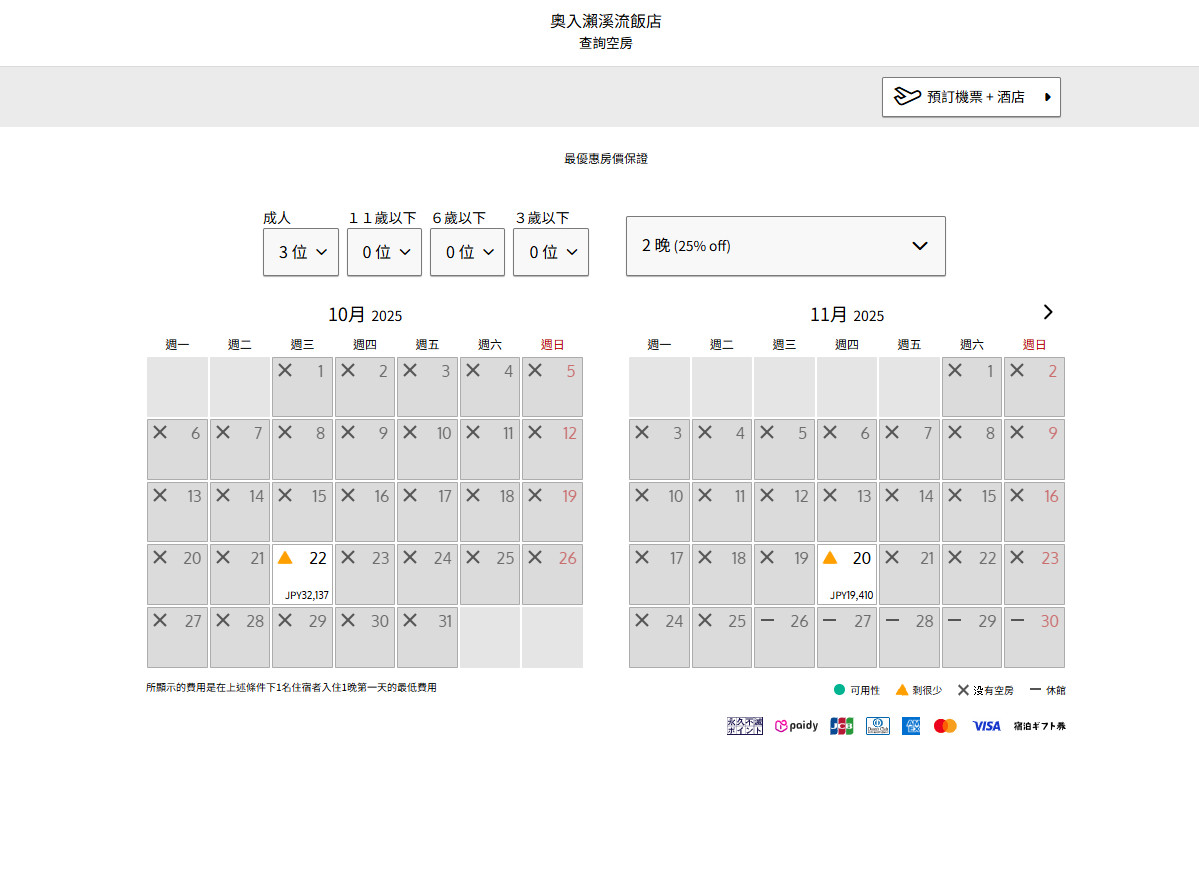Click the closed November 27 cell
Viewport: 1199px width, 875px height.
point(846,637)
